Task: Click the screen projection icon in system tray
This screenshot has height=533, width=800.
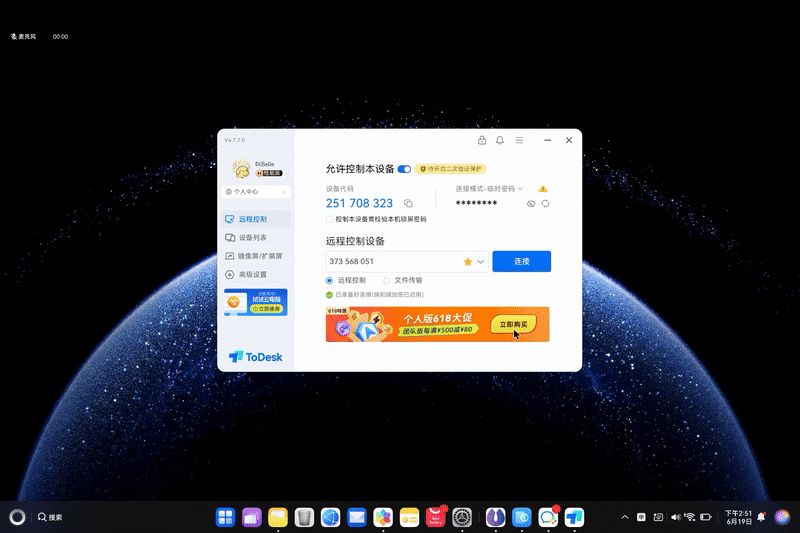Action: 658,517
